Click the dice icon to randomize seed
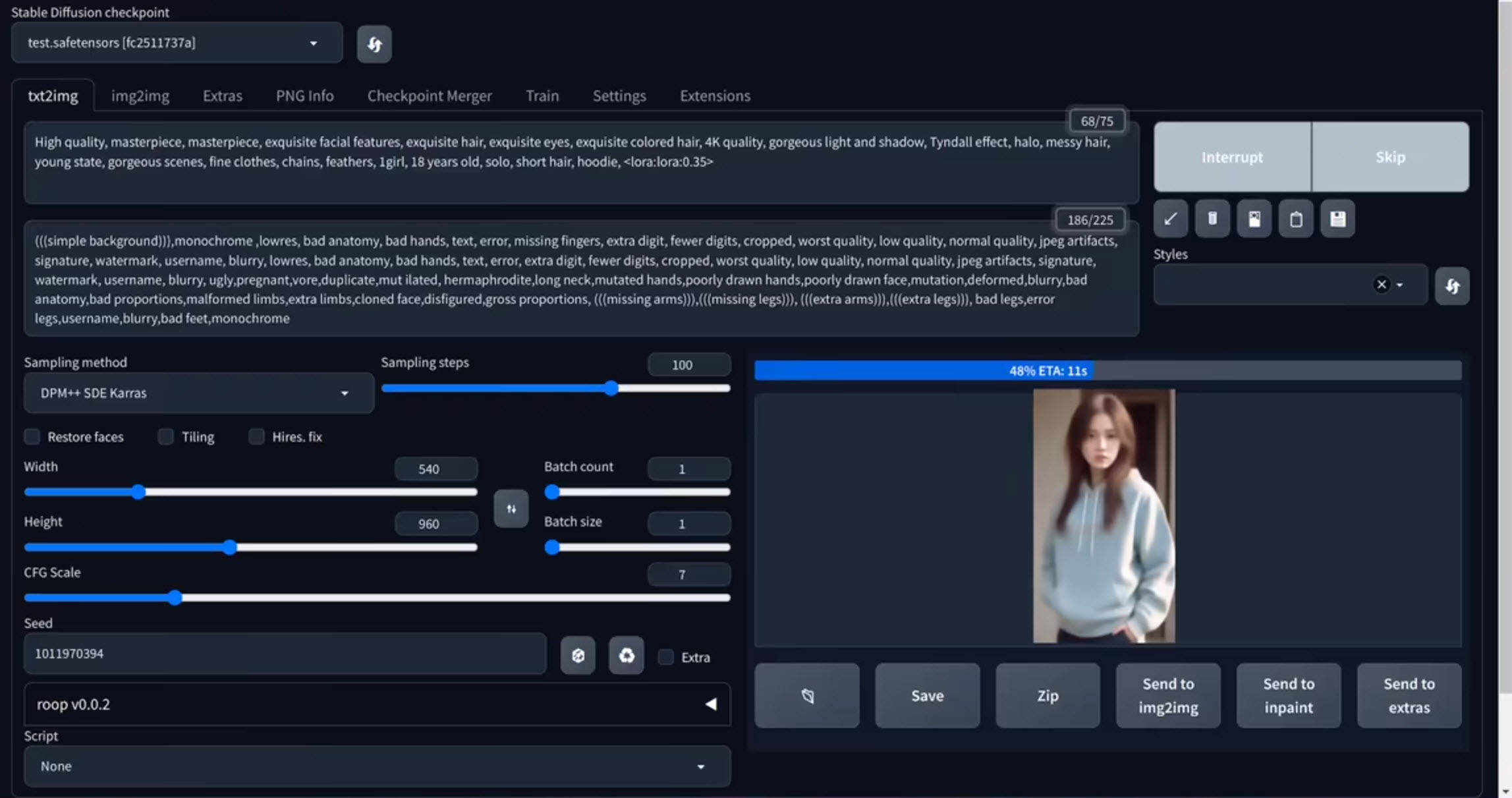The image size is (1512, 798). point(578,655)
